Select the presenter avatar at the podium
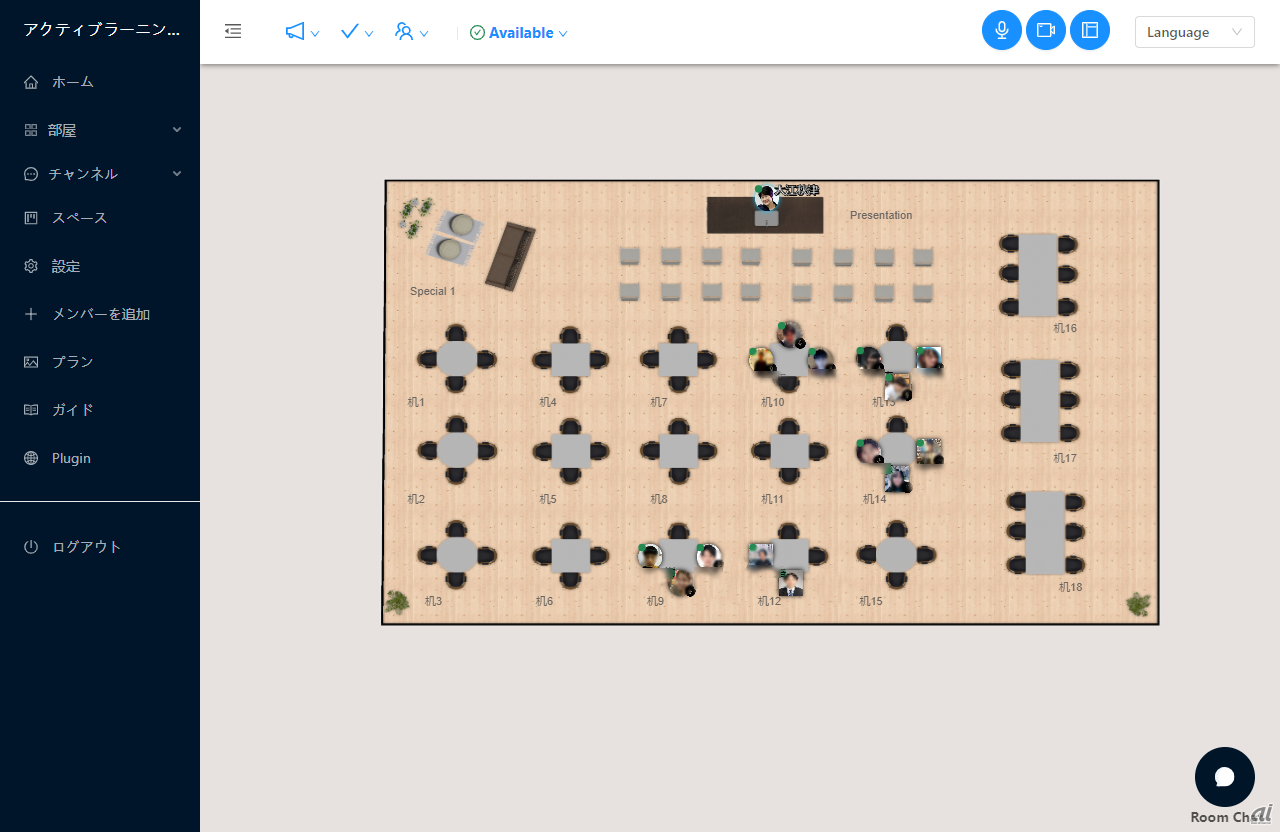This screenshot has width=1280, height=832. coord(767,197)
